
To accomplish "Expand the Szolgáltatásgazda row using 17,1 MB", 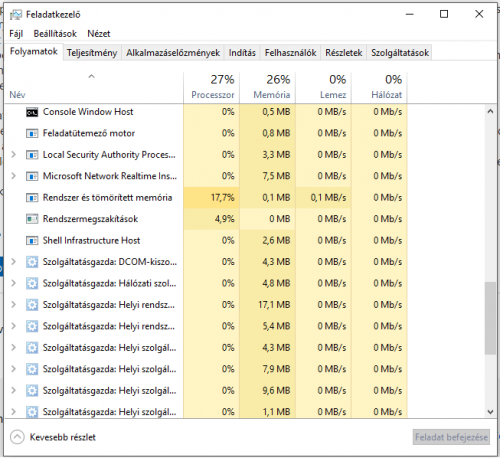I will pos(13,305).
